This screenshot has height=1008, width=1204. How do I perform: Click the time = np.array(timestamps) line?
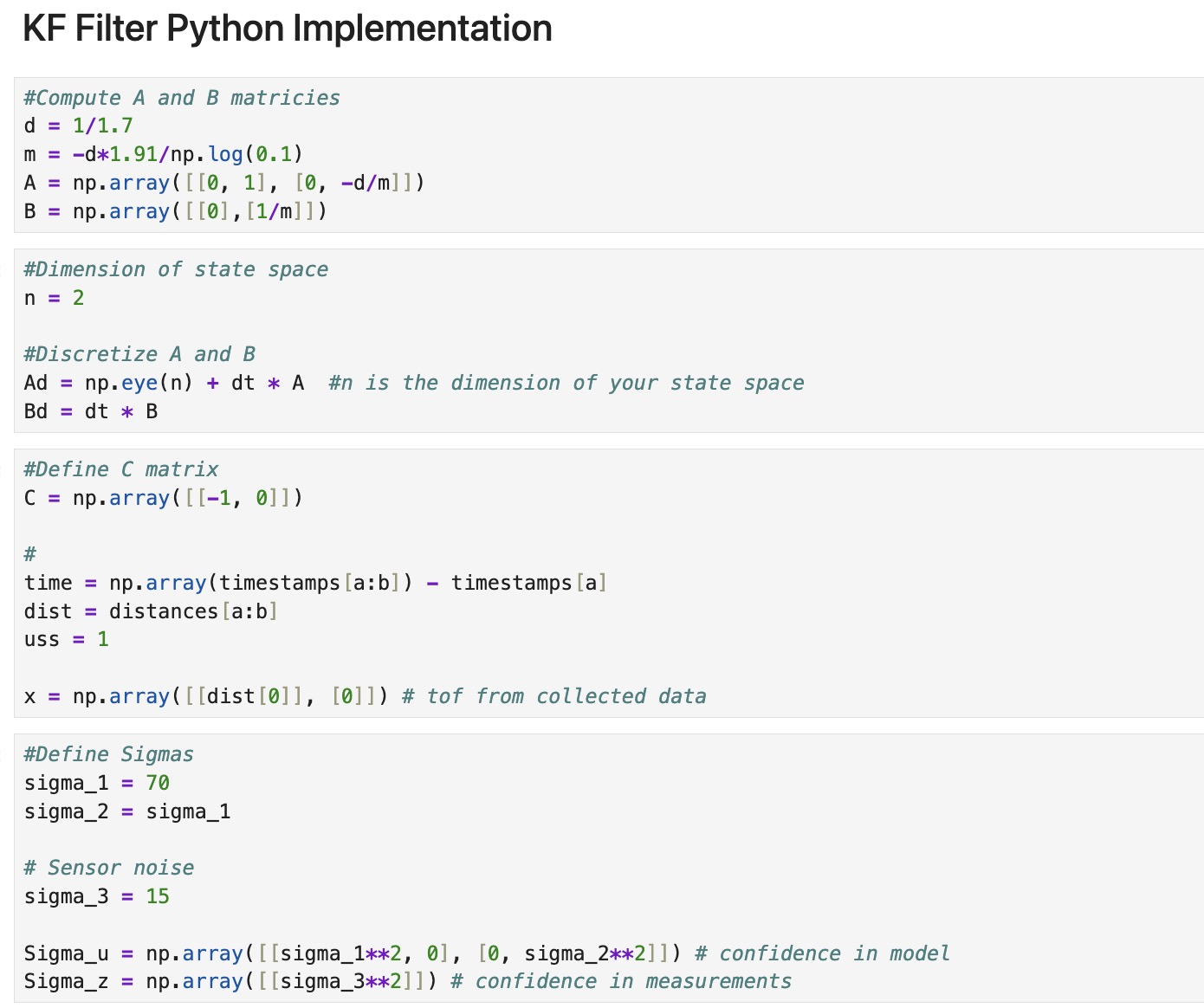(x=314, y=583)
